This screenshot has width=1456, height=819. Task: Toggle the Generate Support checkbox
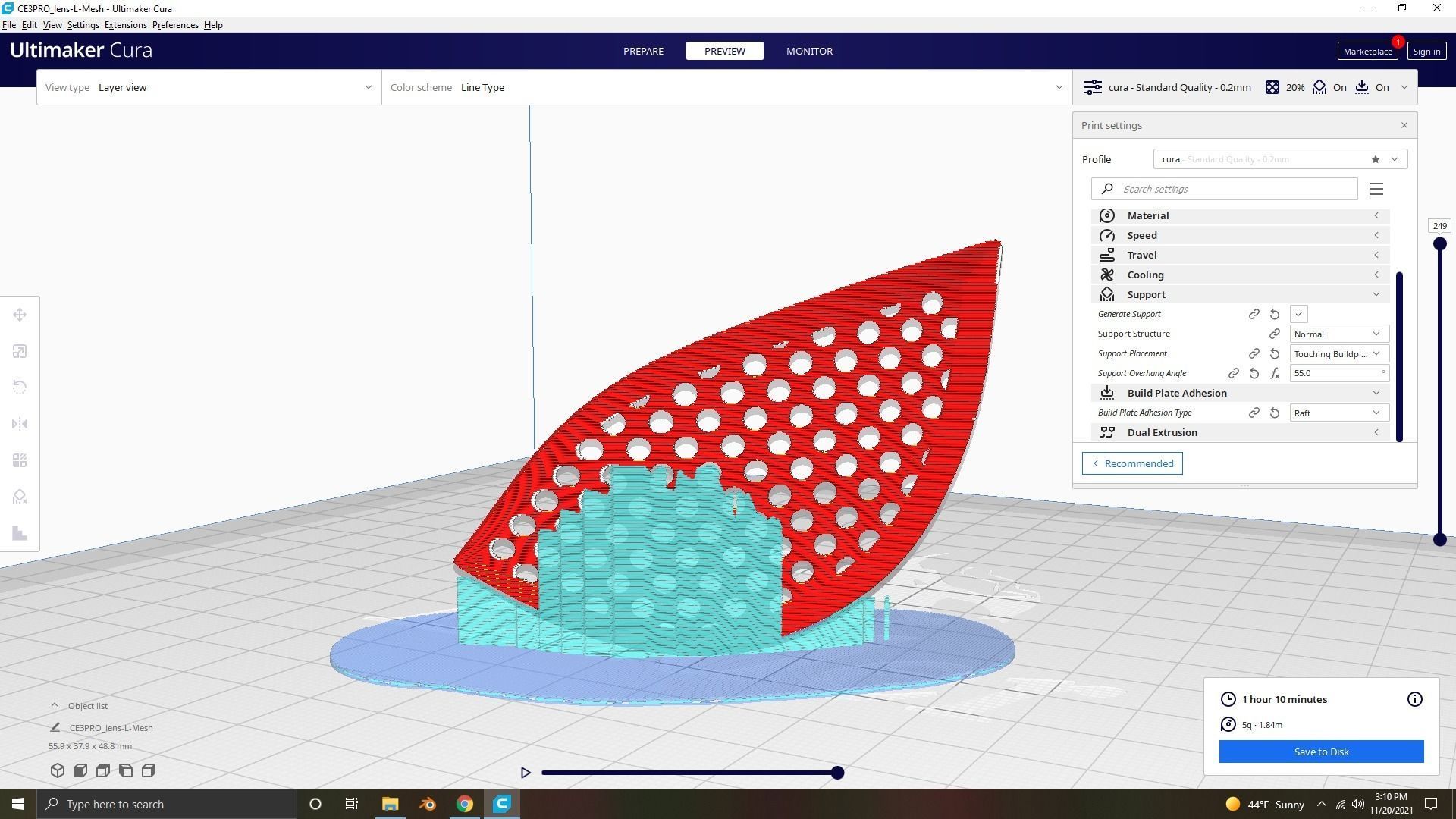(1298, 314)
